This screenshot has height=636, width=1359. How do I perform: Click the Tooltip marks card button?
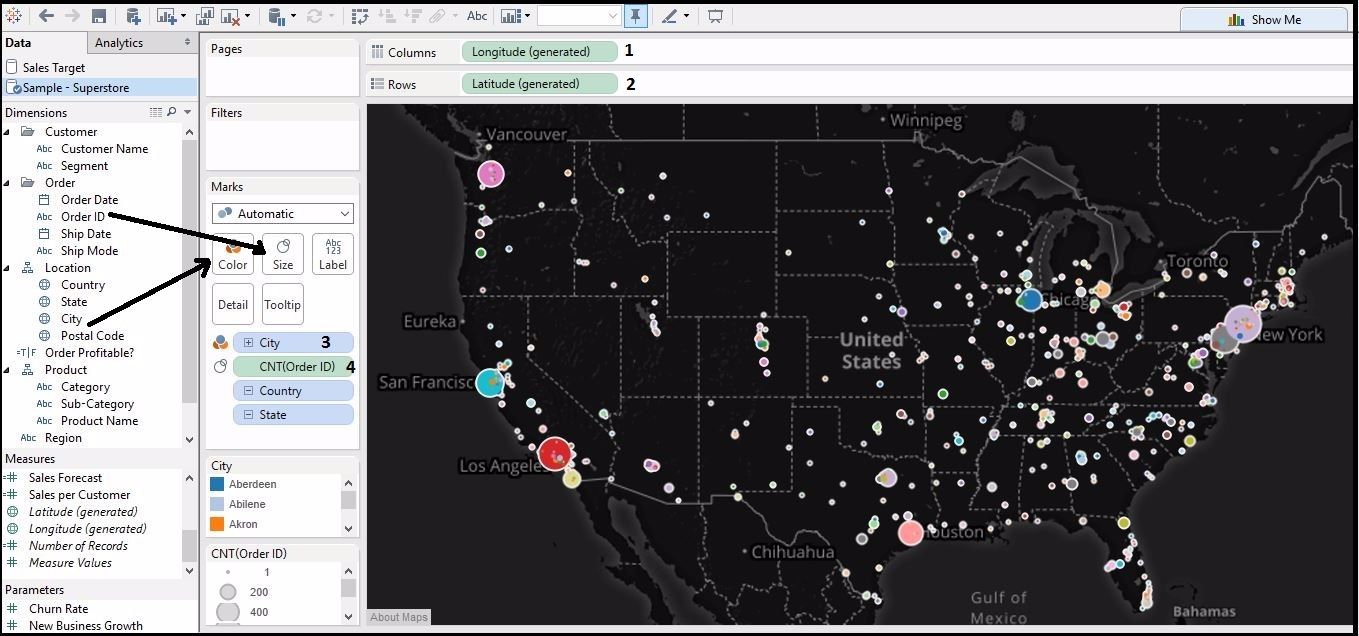(283, 304)
